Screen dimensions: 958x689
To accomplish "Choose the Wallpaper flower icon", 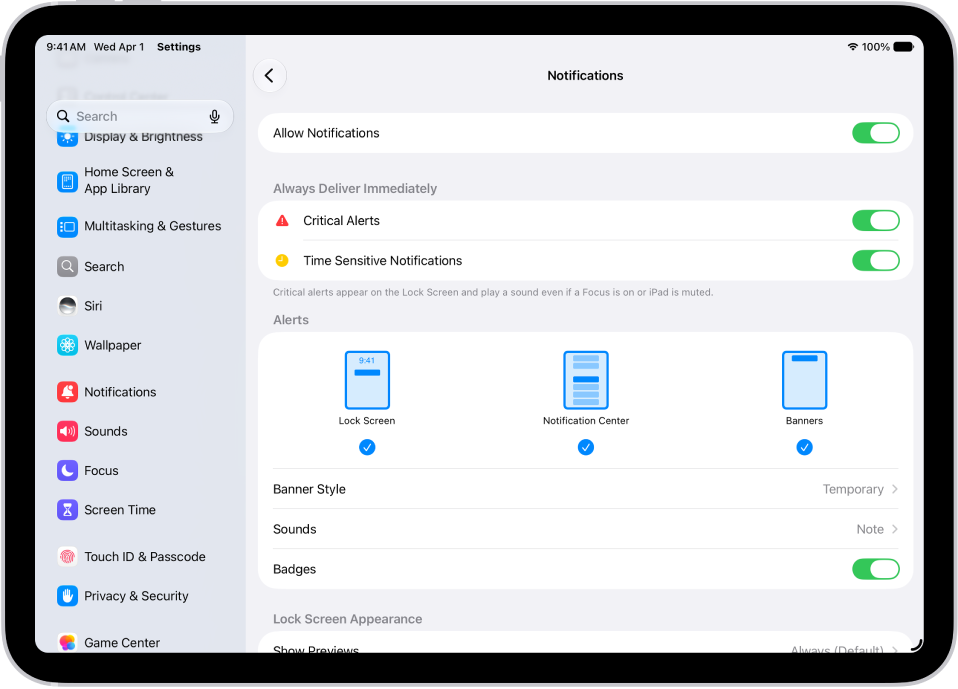I will (67, 346).
